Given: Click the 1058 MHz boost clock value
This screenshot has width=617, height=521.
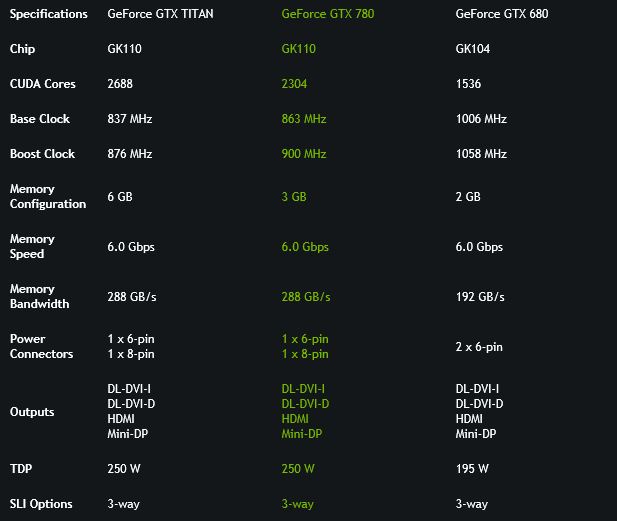Looking at the screenshot, I should click(481, 154).
